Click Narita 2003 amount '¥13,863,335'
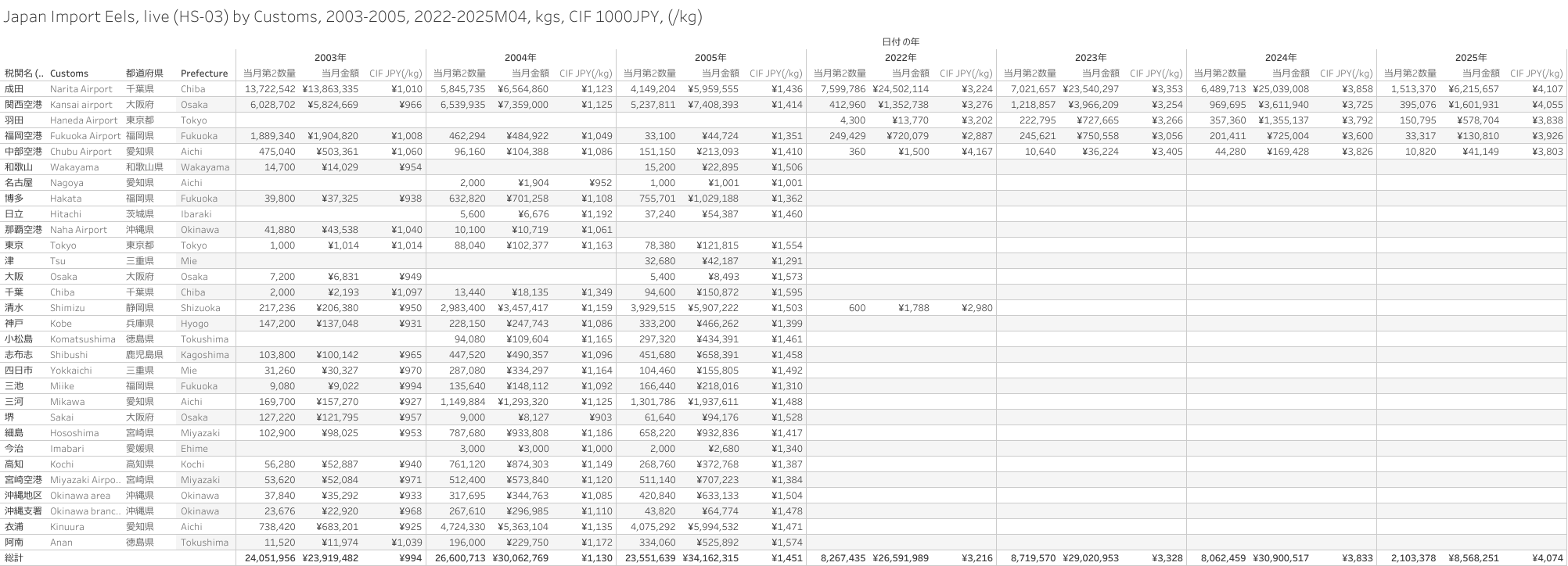Image resolution: width=1568 pixels, height=566 pixels. [x=330, y=89]
